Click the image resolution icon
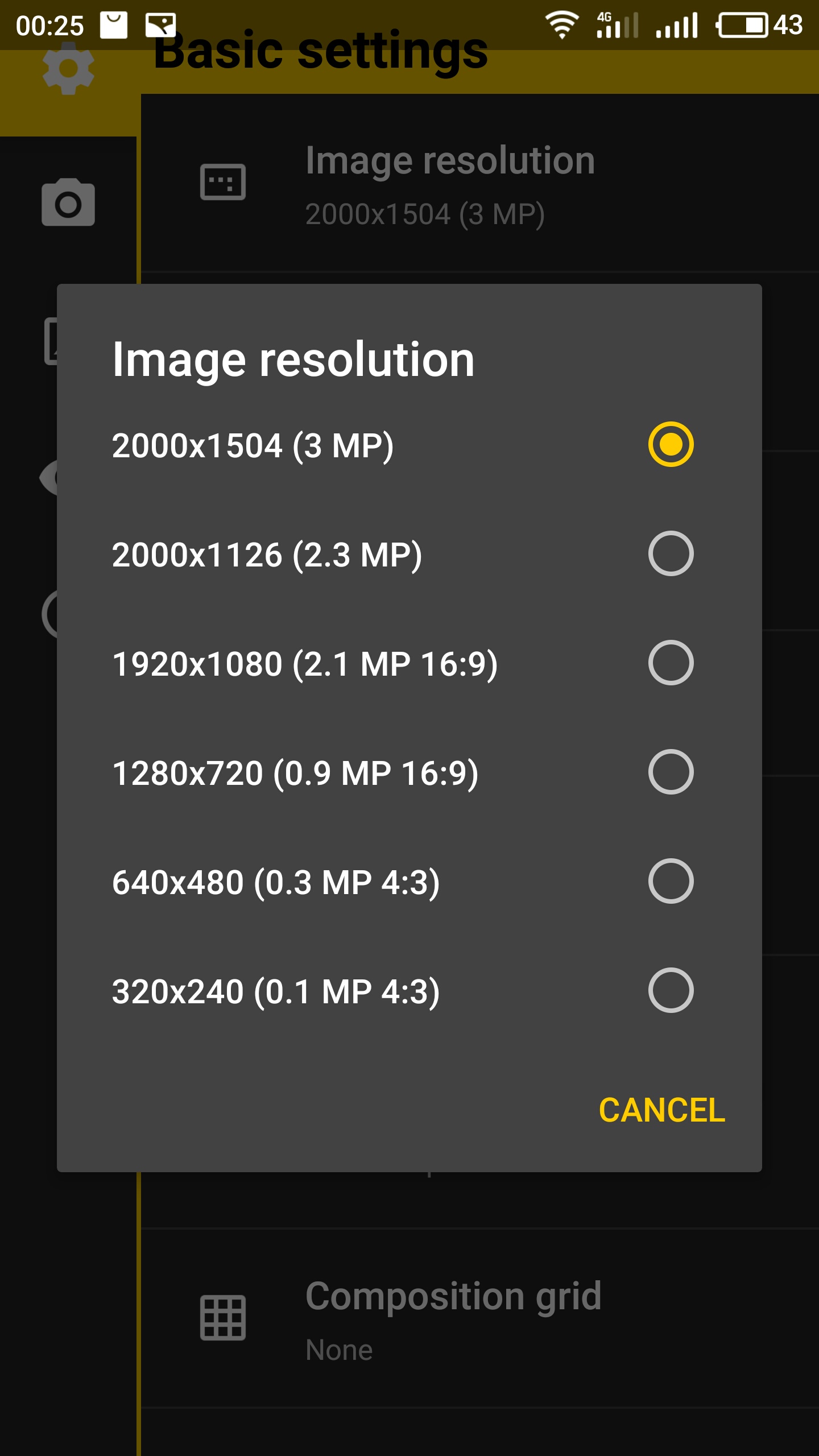Viewport: 819px width, 1456px height. (223, 182)
